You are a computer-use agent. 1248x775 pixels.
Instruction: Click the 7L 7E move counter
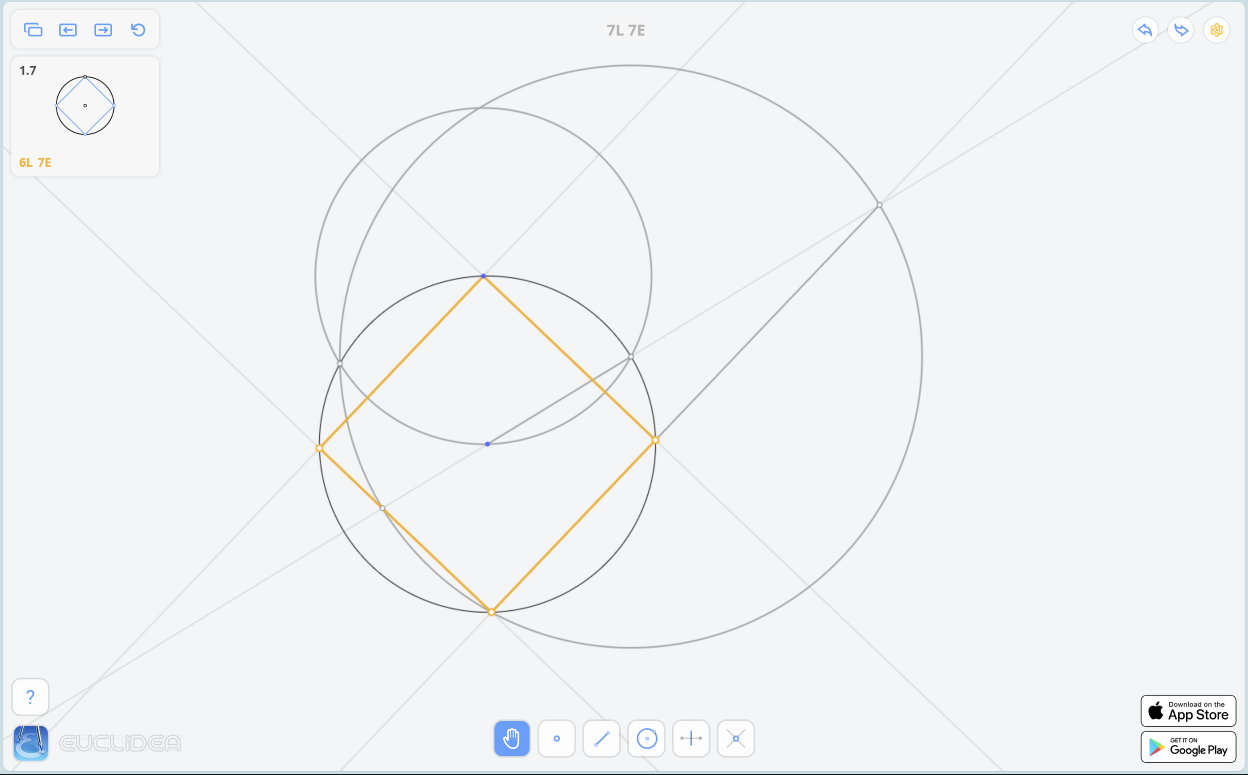click(x=625, y=30)
